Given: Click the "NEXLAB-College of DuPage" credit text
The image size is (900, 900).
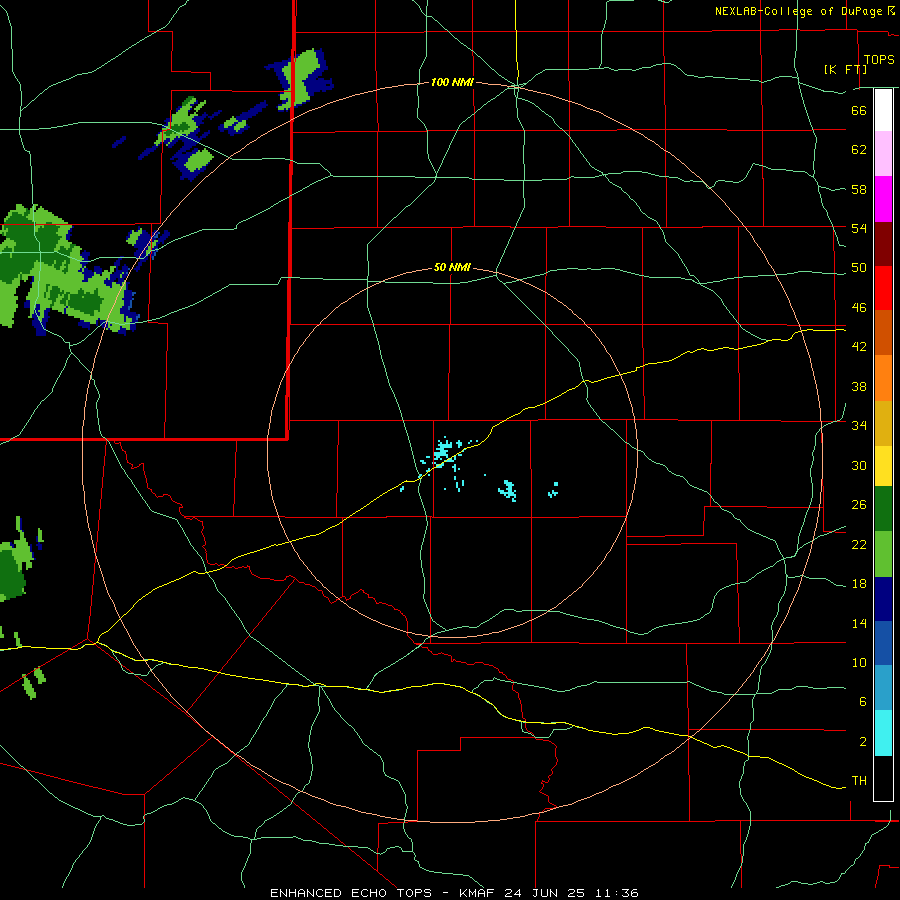Looking at the screenshot, I should [x=799, y=11].
